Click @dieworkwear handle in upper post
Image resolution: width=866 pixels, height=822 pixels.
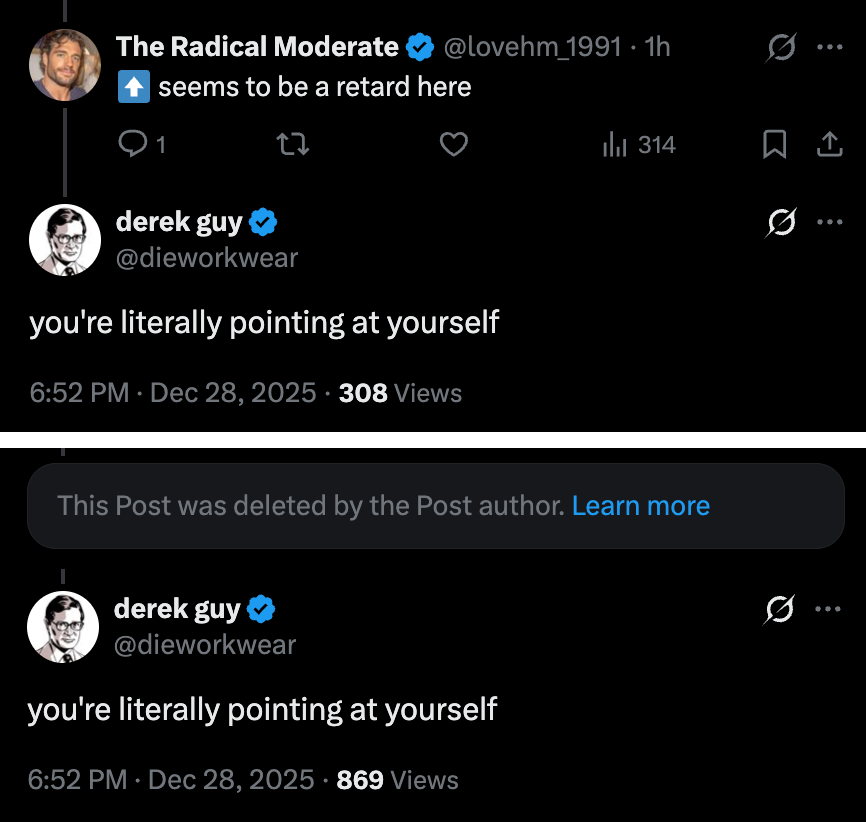(207, 258)
